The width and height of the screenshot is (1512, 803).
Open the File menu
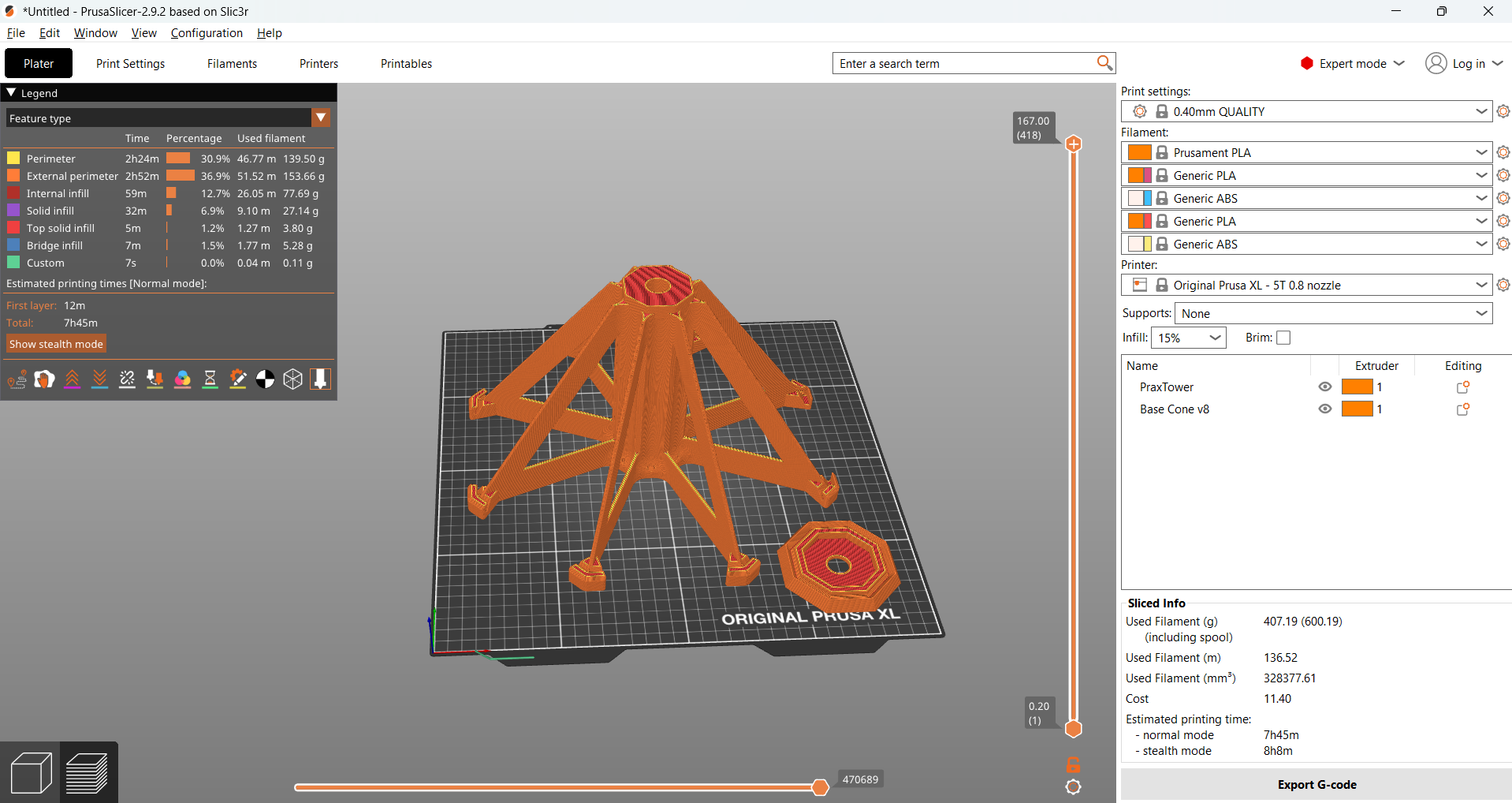coord(16,33)
